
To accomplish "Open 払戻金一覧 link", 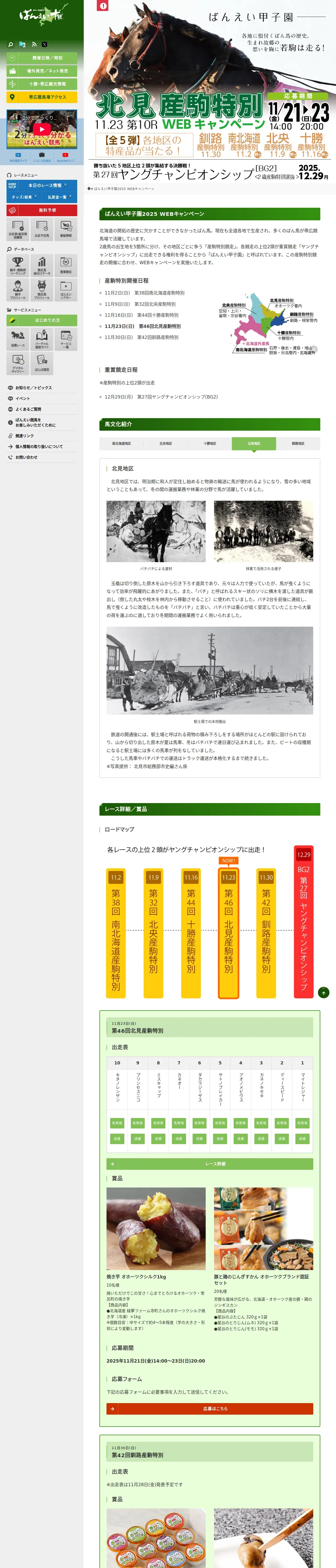I will [59, 197].
